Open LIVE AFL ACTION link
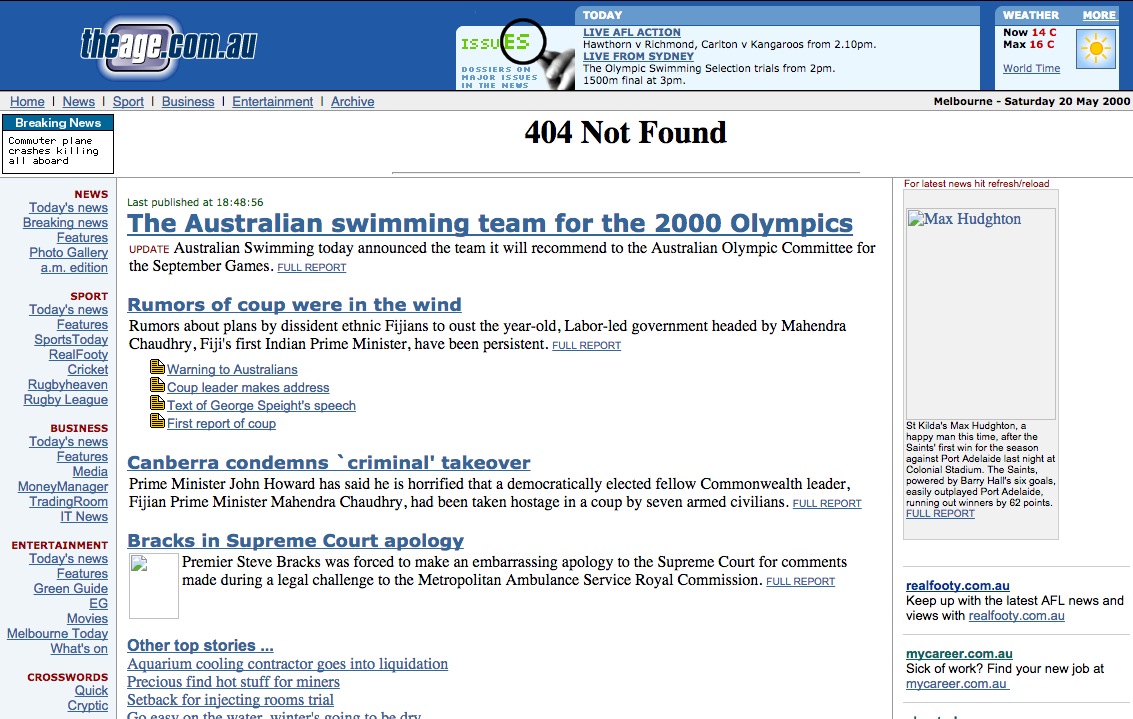This screenshot has width=1133, height=719. tap(632, 33)
